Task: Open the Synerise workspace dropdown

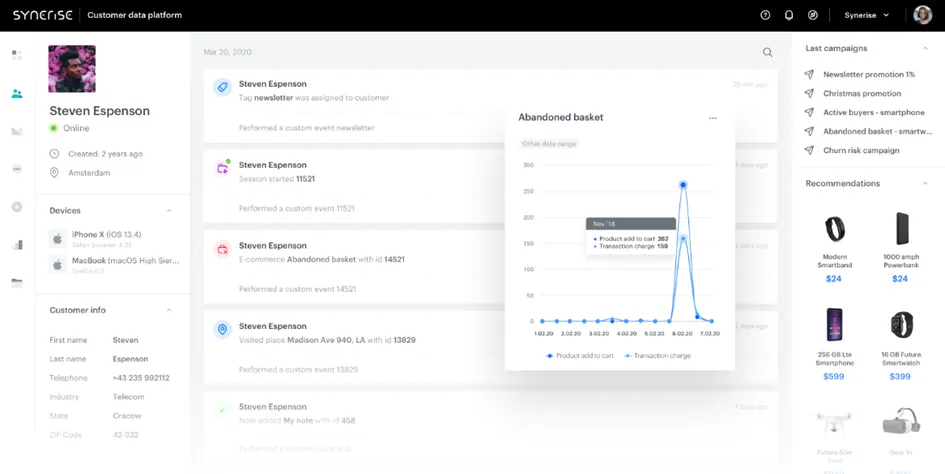Action: tap(867, 15)
